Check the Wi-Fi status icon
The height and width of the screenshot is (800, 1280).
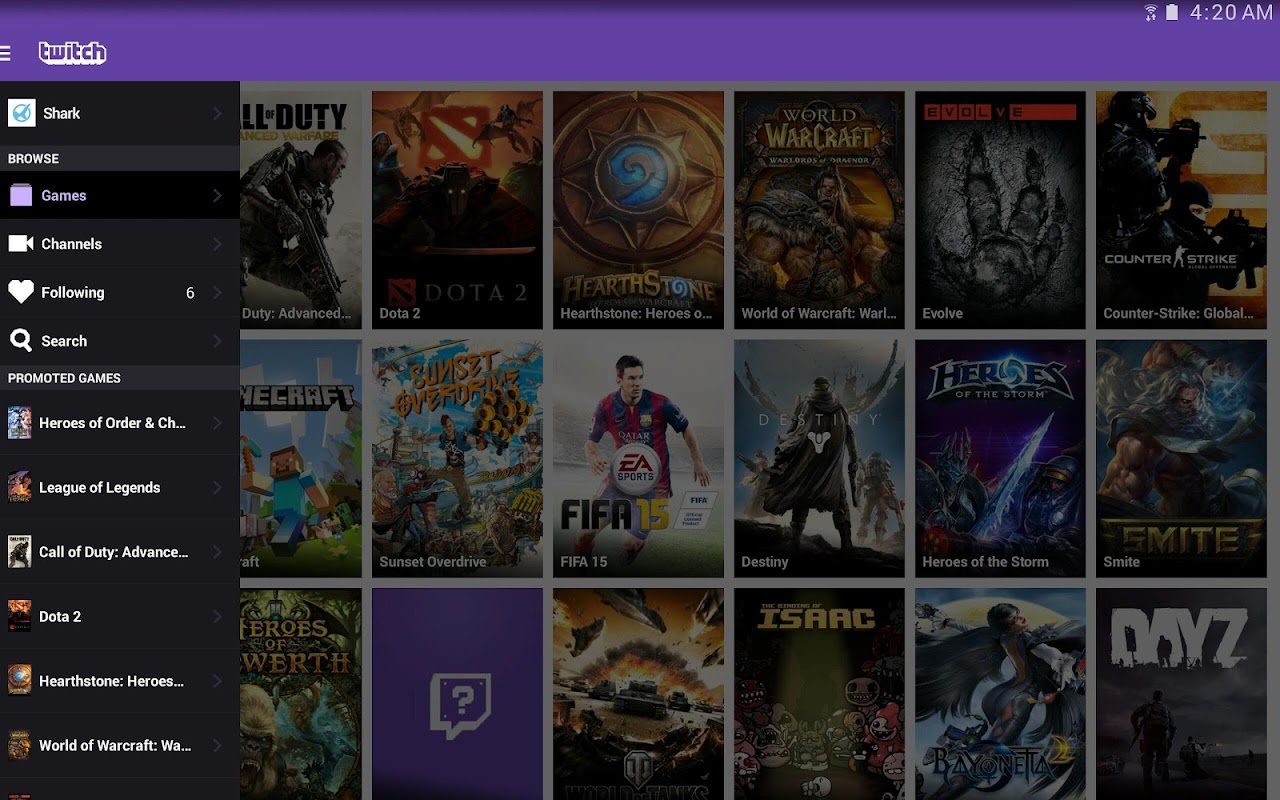pos(1151,13)
